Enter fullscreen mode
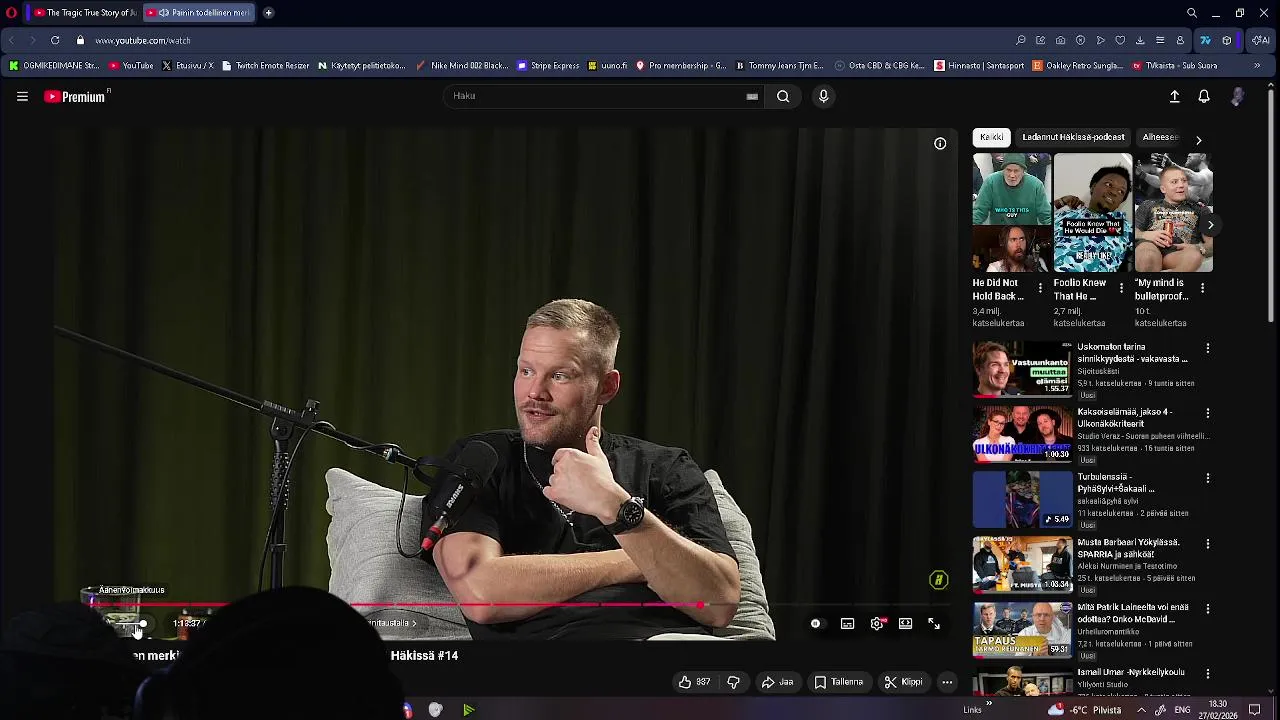Screen dimensions: 1280x720 tap(934, 623)
